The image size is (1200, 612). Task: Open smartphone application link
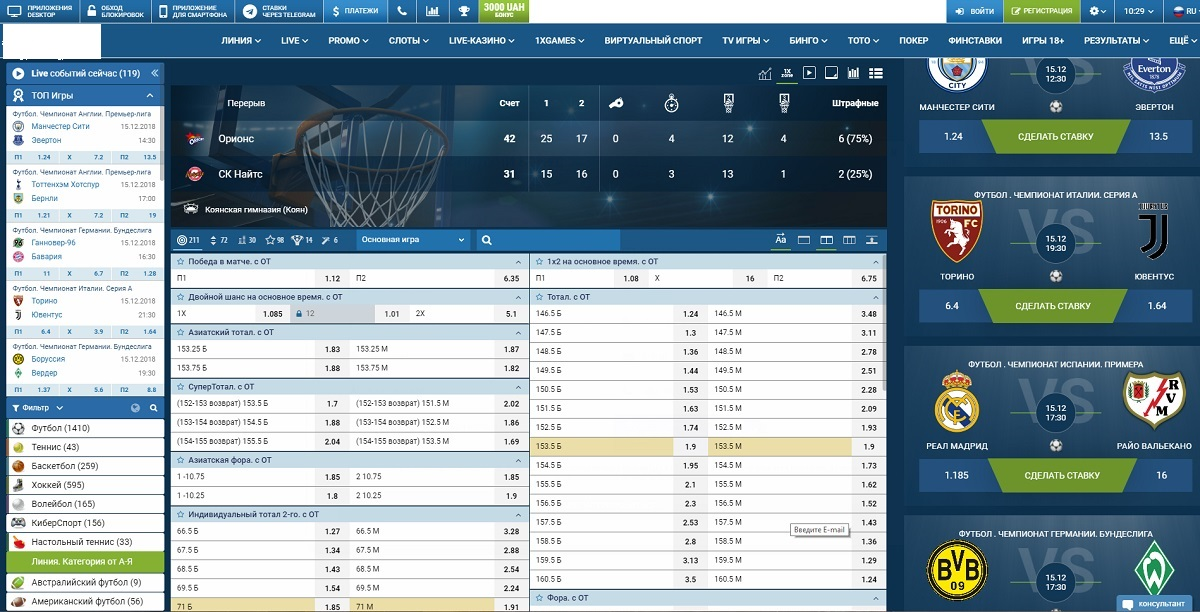coord(195,11)
